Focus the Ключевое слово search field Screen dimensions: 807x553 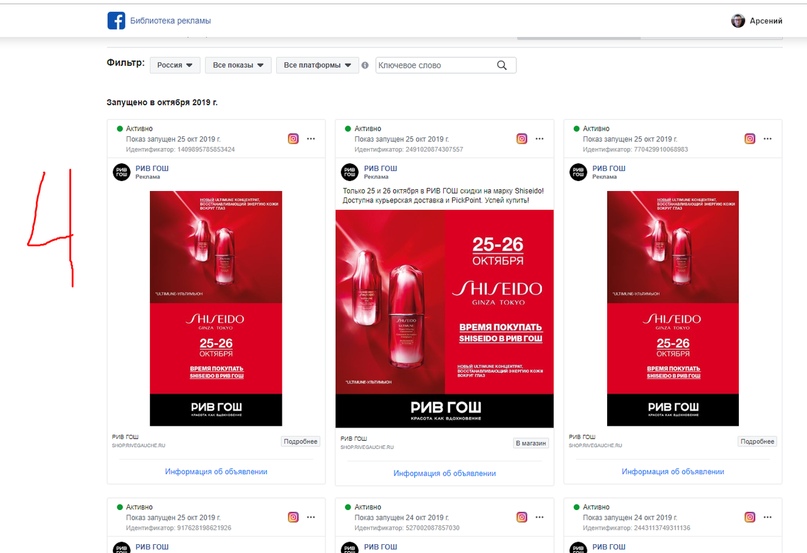click(446, 65)
